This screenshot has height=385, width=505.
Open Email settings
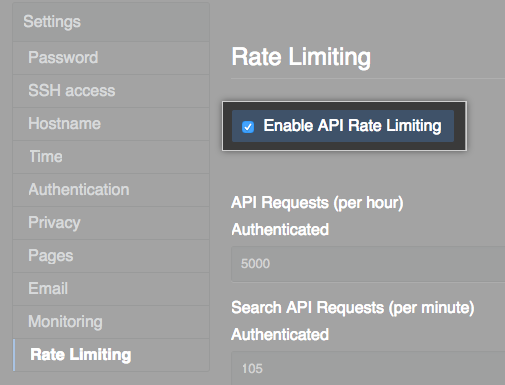tap(111, 289)
